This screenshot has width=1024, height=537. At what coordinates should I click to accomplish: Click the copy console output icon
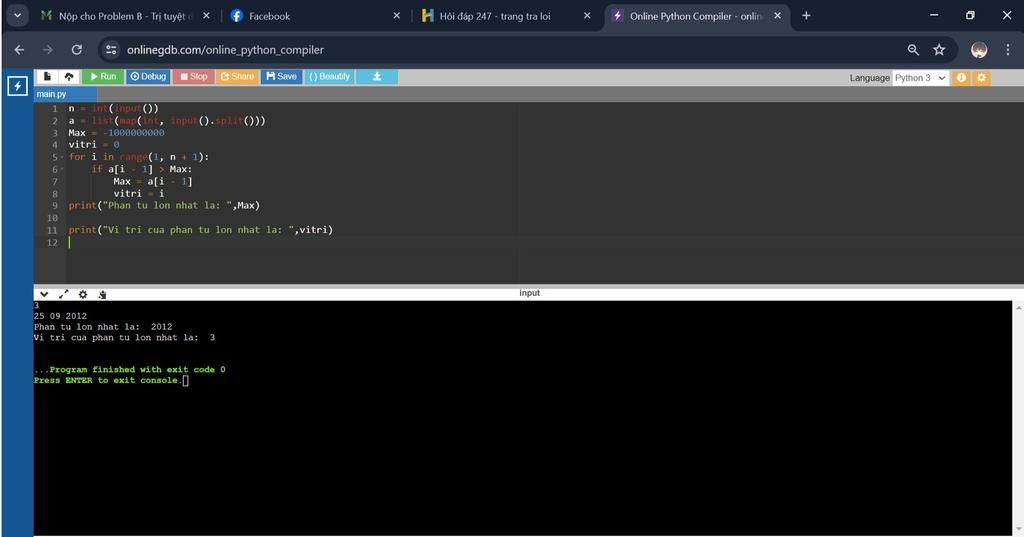click(x=103, y=295)
